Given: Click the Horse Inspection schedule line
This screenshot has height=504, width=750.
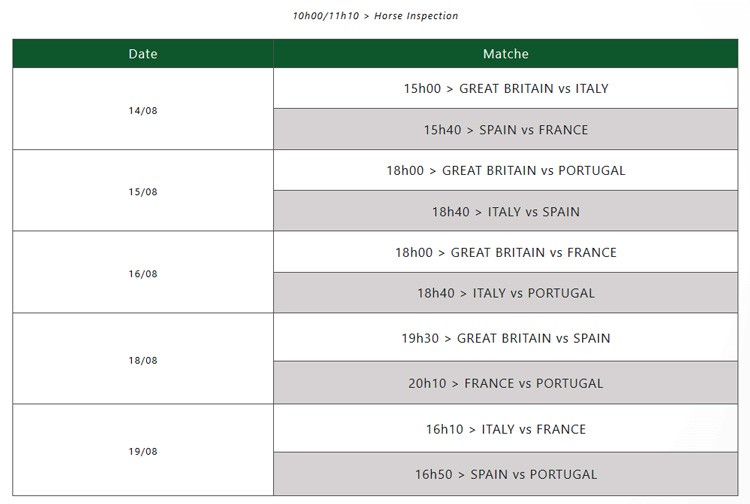Looking at the screenshot, I should [x=375, y=16].
